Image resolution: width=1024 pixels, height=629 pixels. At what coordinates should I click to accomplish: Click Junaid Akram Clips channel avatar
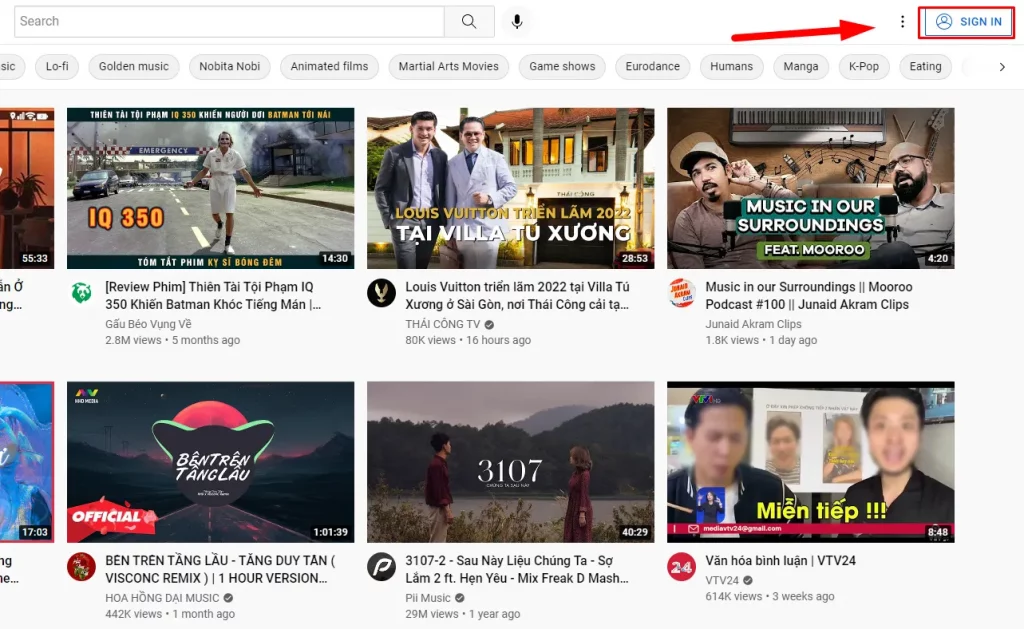[x=681, y=293]
